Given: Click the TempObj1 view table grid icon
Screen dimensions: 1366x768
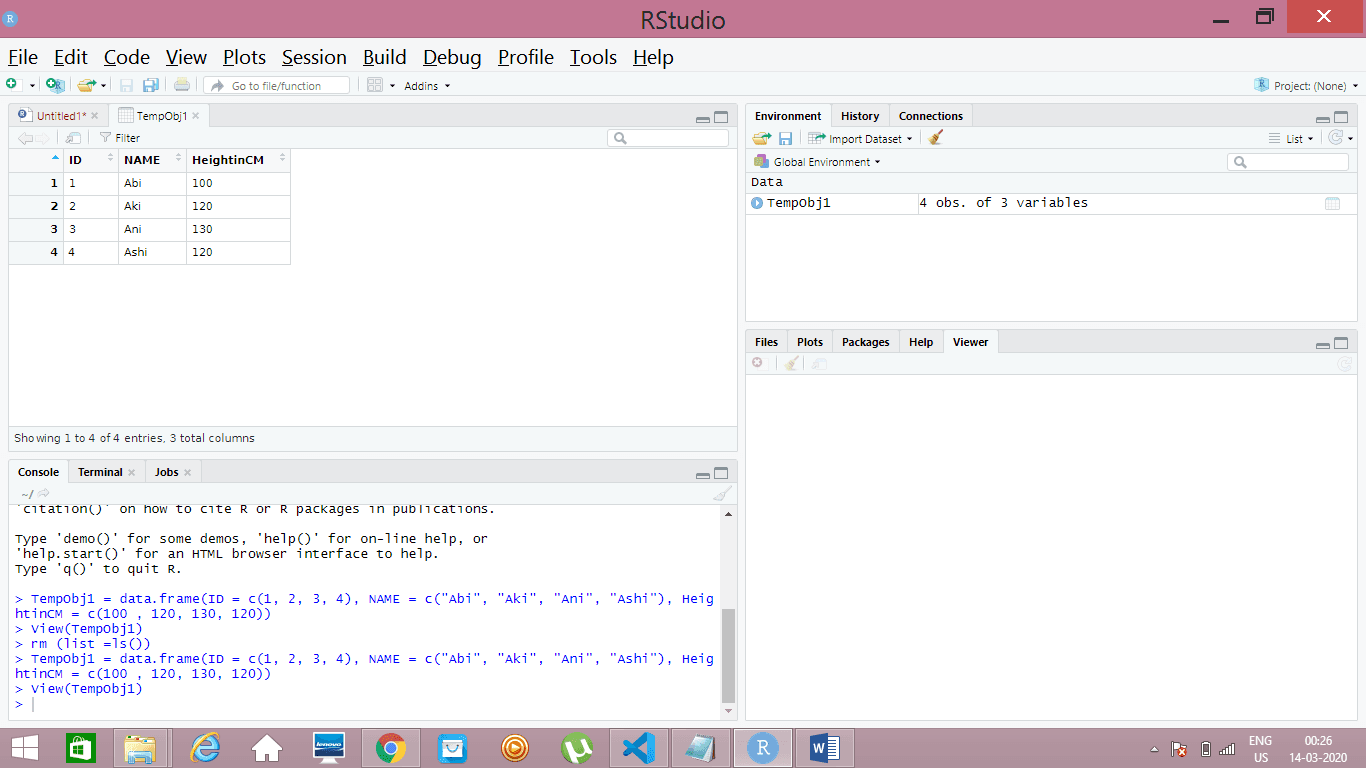Looking at the screenshot, I should 1332,203.
